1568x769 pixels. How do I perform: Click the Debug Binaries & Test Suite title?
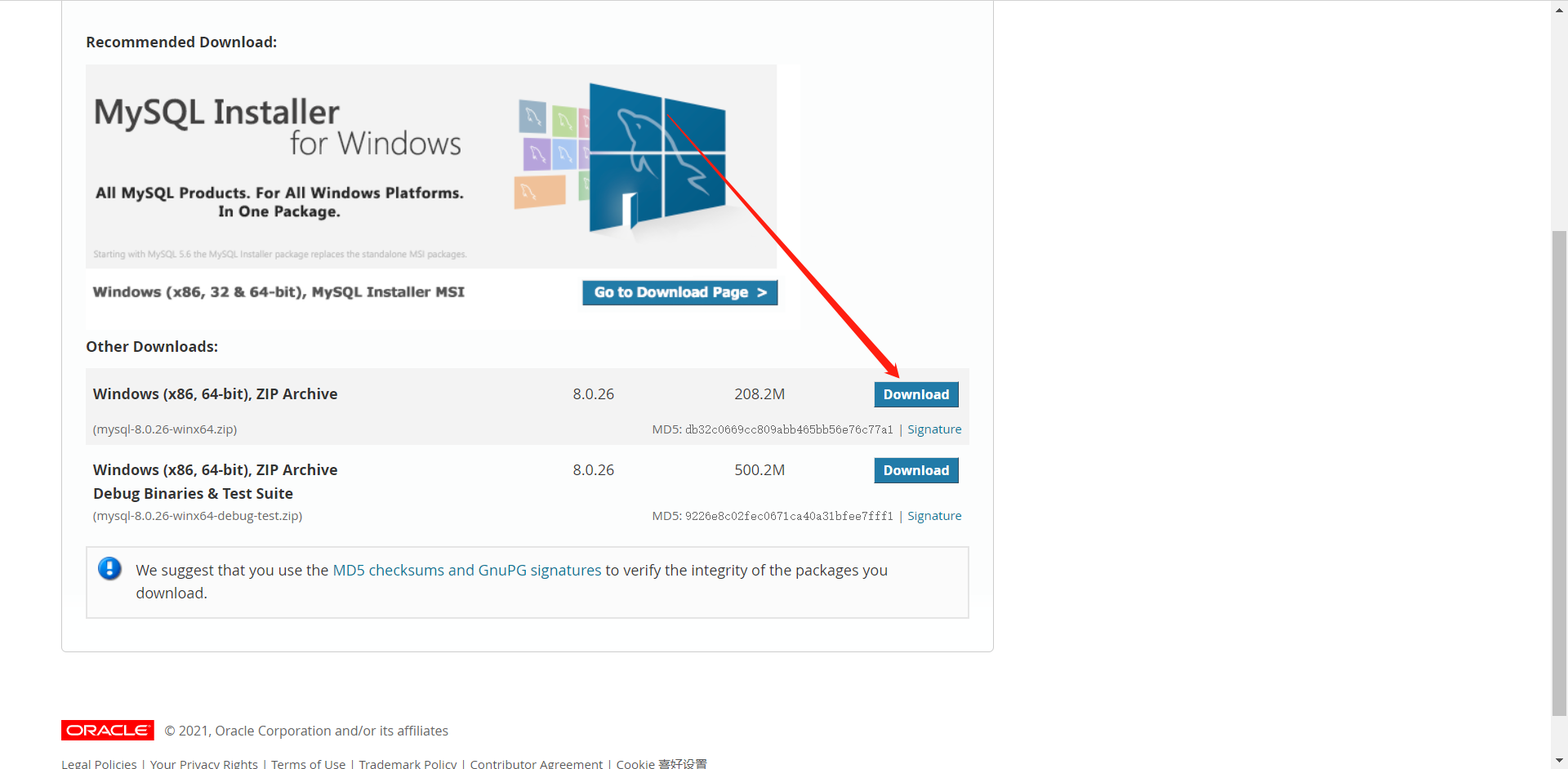point(193,494)
